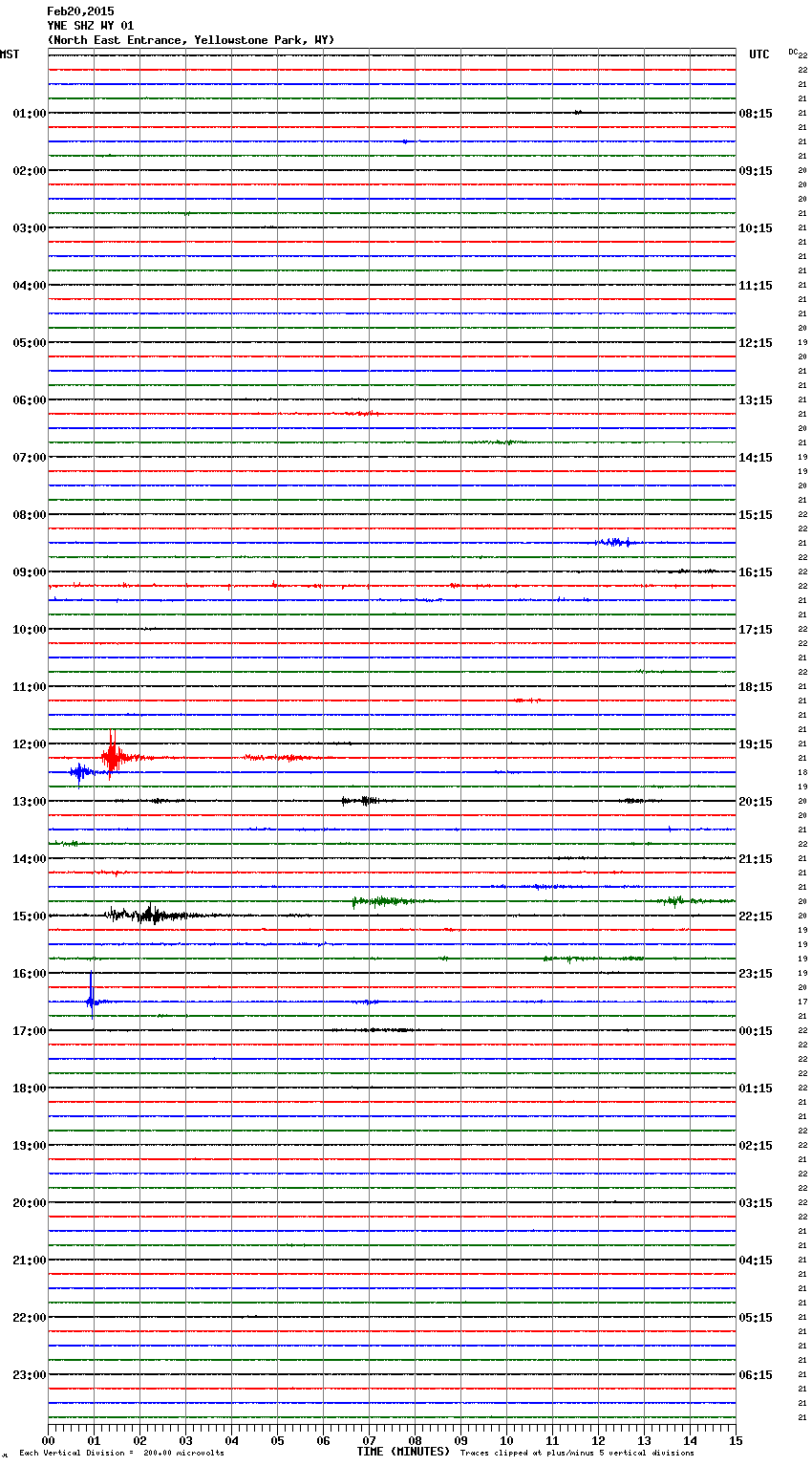Click the 00:15 UTC time label
812x1466 pixels.
pos(756,1031)
